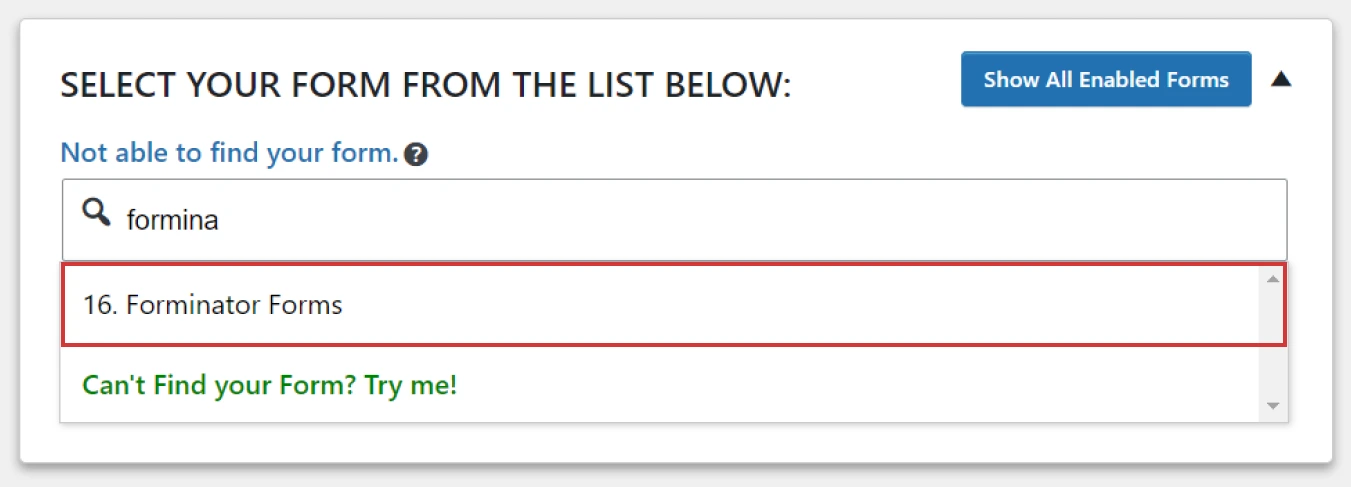Click the "Enabled Forms" text on the blue button
This screenshot has height=487, width=1351.
[x=1156, y=79]
